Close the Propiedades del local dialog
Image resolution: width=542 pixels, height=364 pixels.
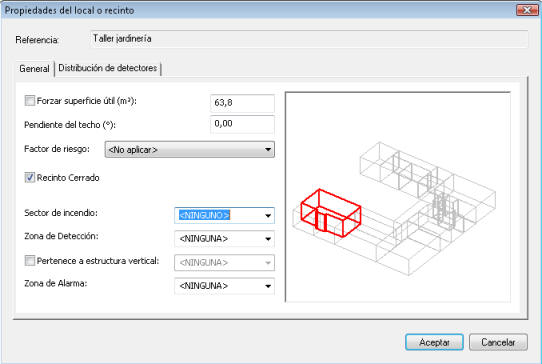pos(527,10)
